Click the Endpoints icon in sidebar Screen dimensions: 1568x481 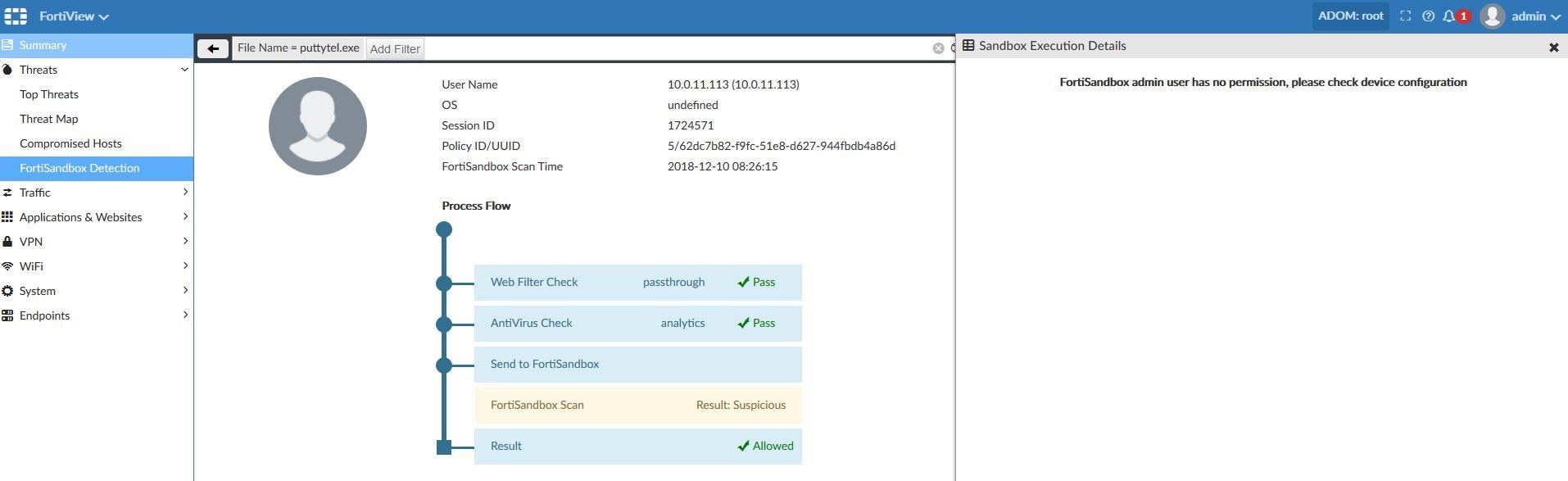click(x=7, y=315)
